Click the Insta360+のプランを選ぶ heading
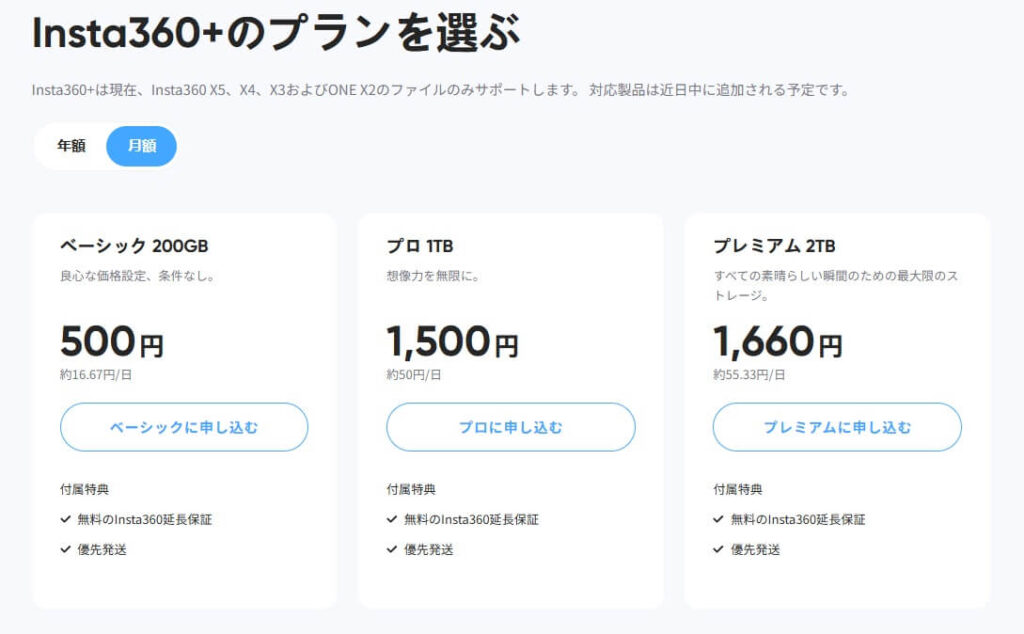 [x=276, y=35]
